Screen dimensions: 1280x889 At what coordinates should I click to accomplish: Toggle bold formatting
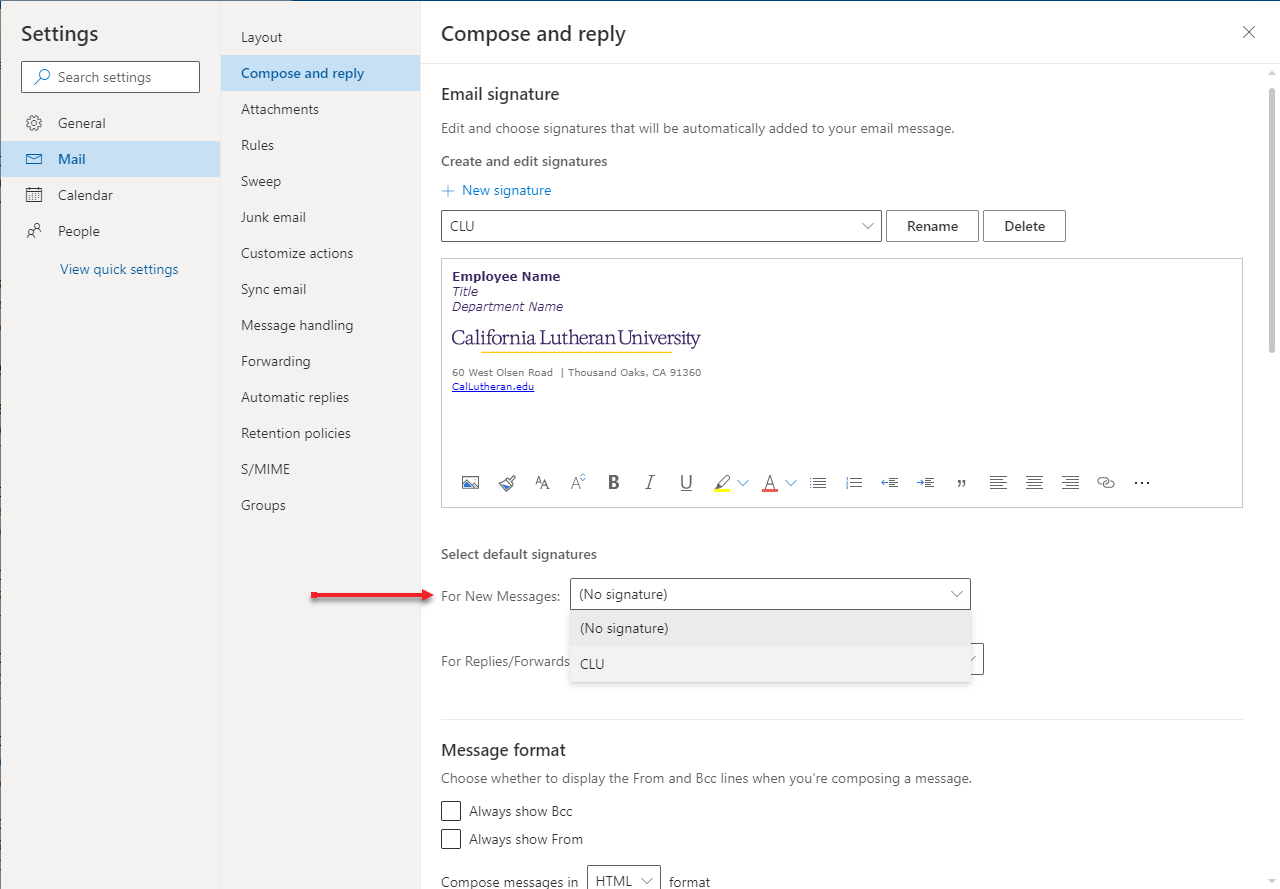pos(614,483)
